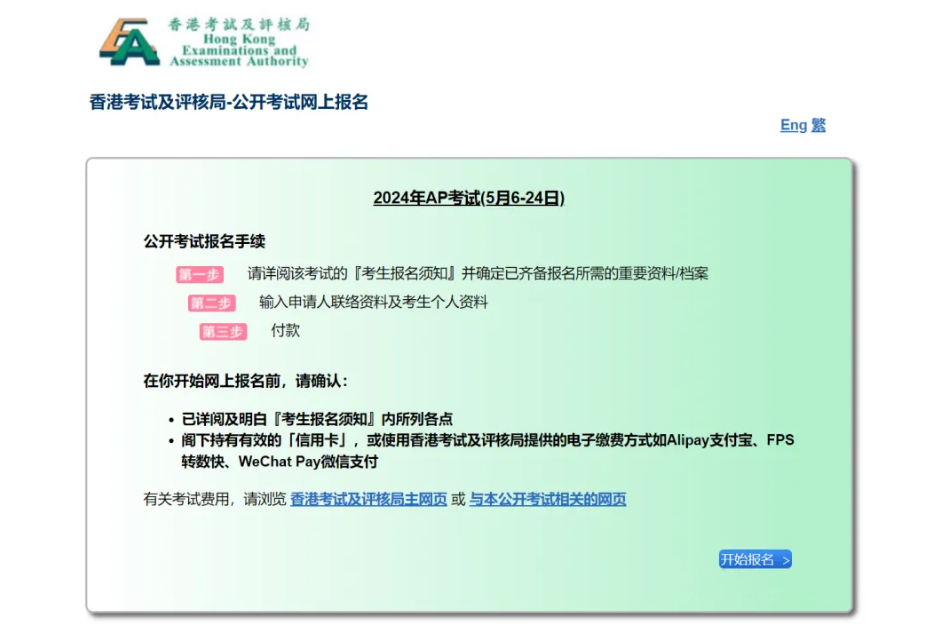Click the bullet about 信用卡 and Alipay支付宝
The image size is (927, 628).
coord(488,451)
